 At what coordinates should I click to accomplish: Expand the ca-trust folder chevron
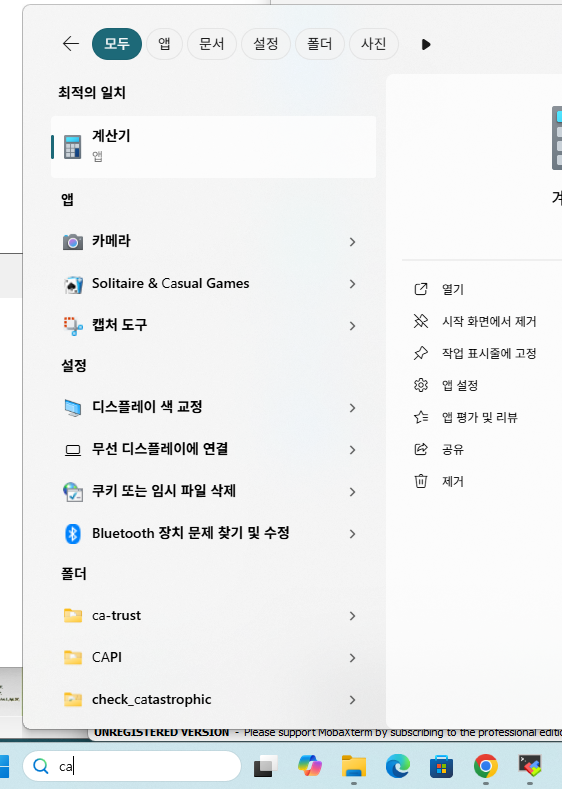click(x=352, y=616)
